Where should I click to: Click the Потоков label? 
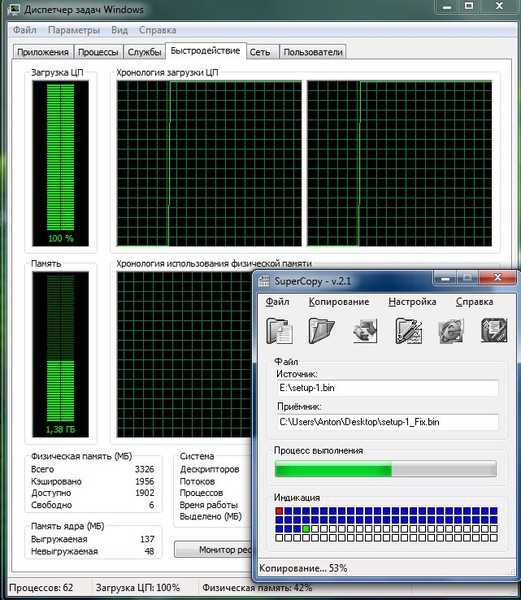tap(197, 481)
